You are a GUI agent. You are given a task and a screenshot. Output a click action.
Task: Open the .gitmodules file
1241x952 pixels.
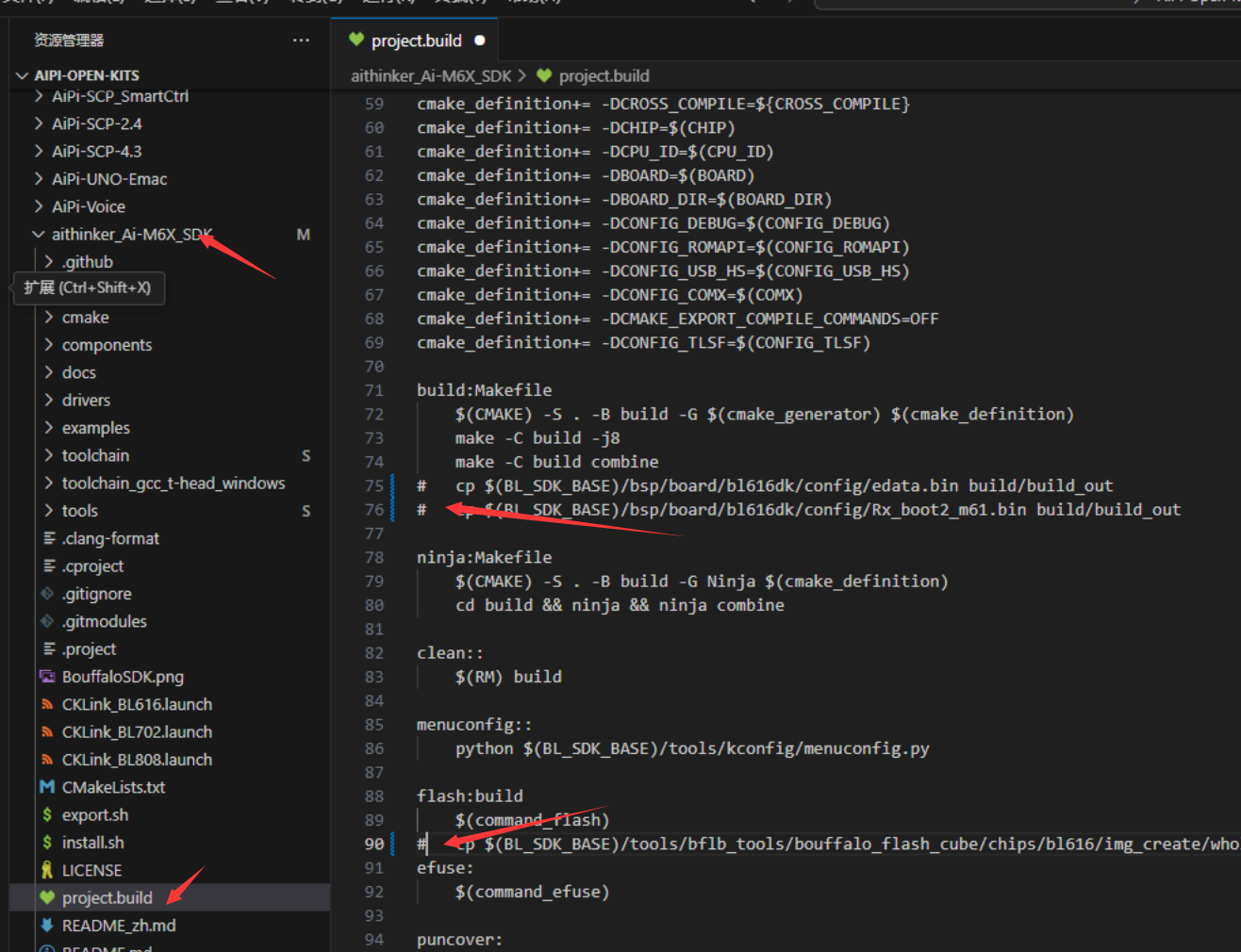(x=104, y=621)
